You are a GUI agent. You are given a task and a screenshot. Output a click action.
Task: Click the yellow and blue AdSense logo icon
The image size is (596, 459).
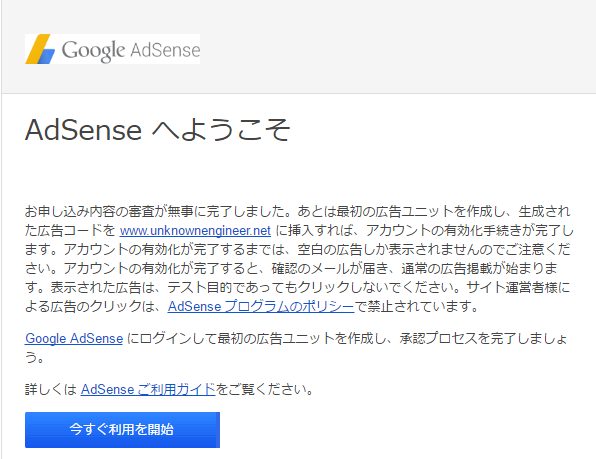click(40, 49)
